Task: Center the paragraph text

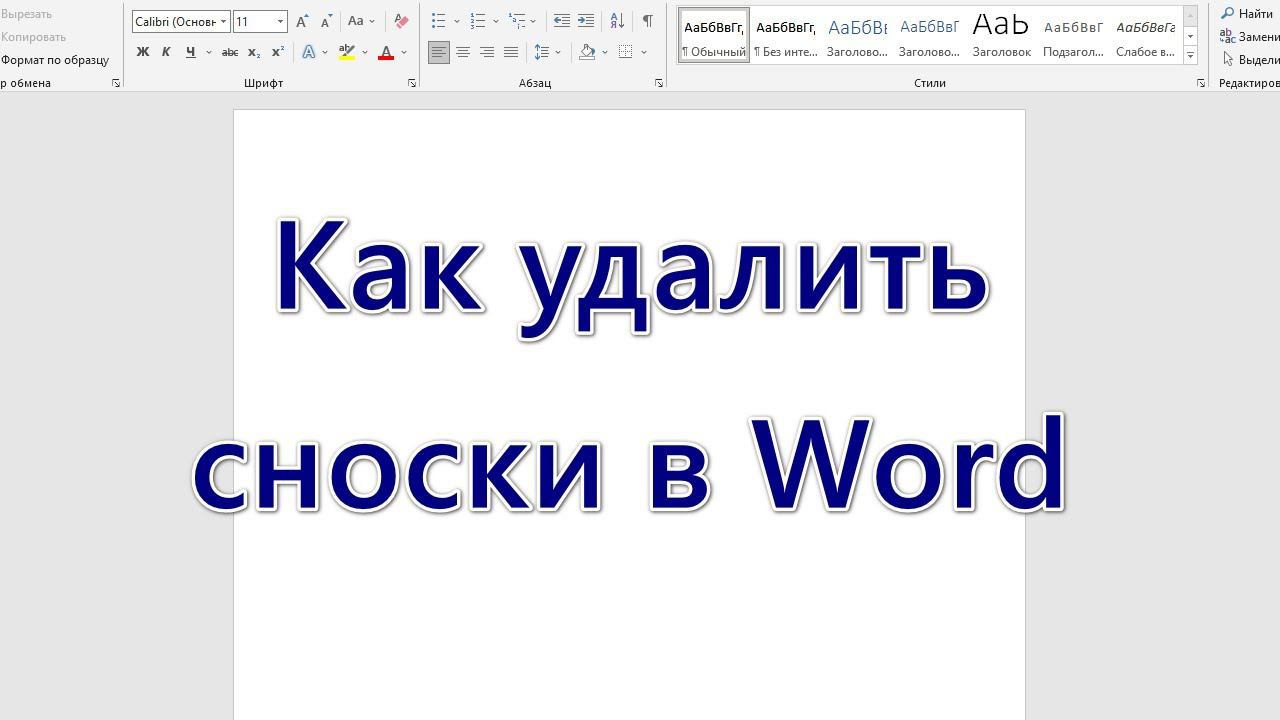Action: tap(462, 52)
